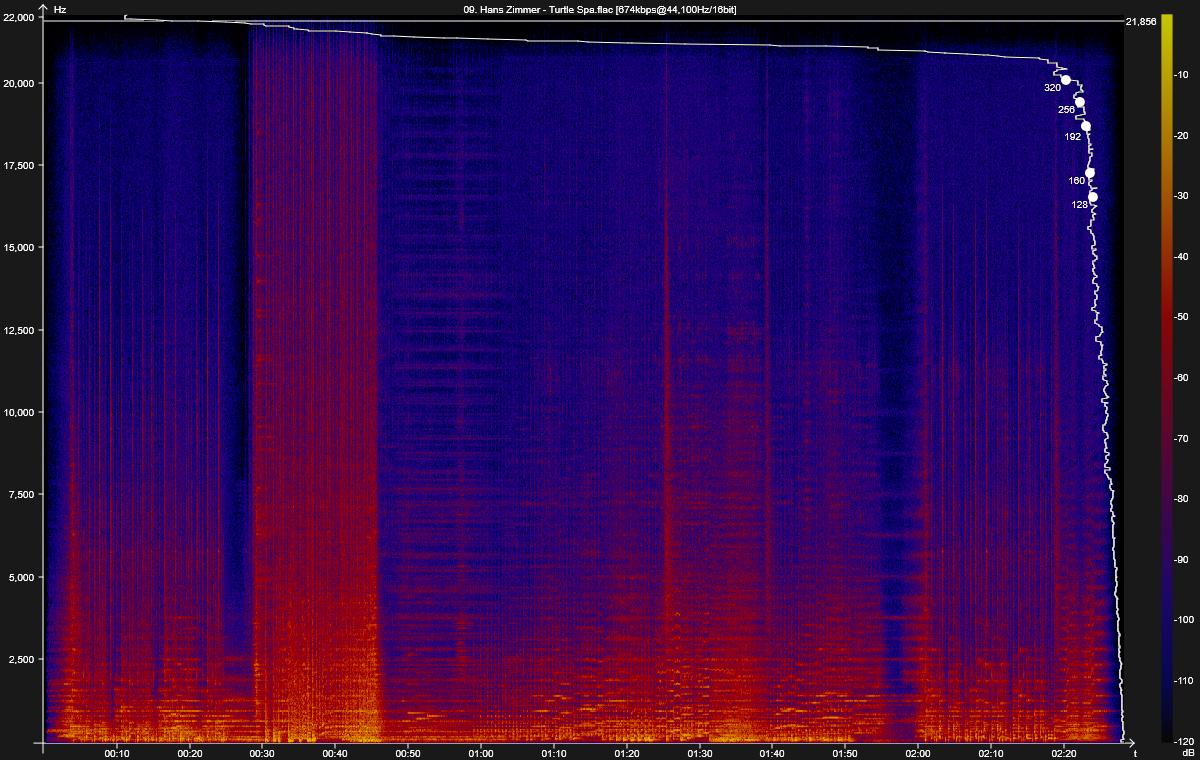Click the 00:10 time axis label
1200x760 pixels.
point(118,752)
